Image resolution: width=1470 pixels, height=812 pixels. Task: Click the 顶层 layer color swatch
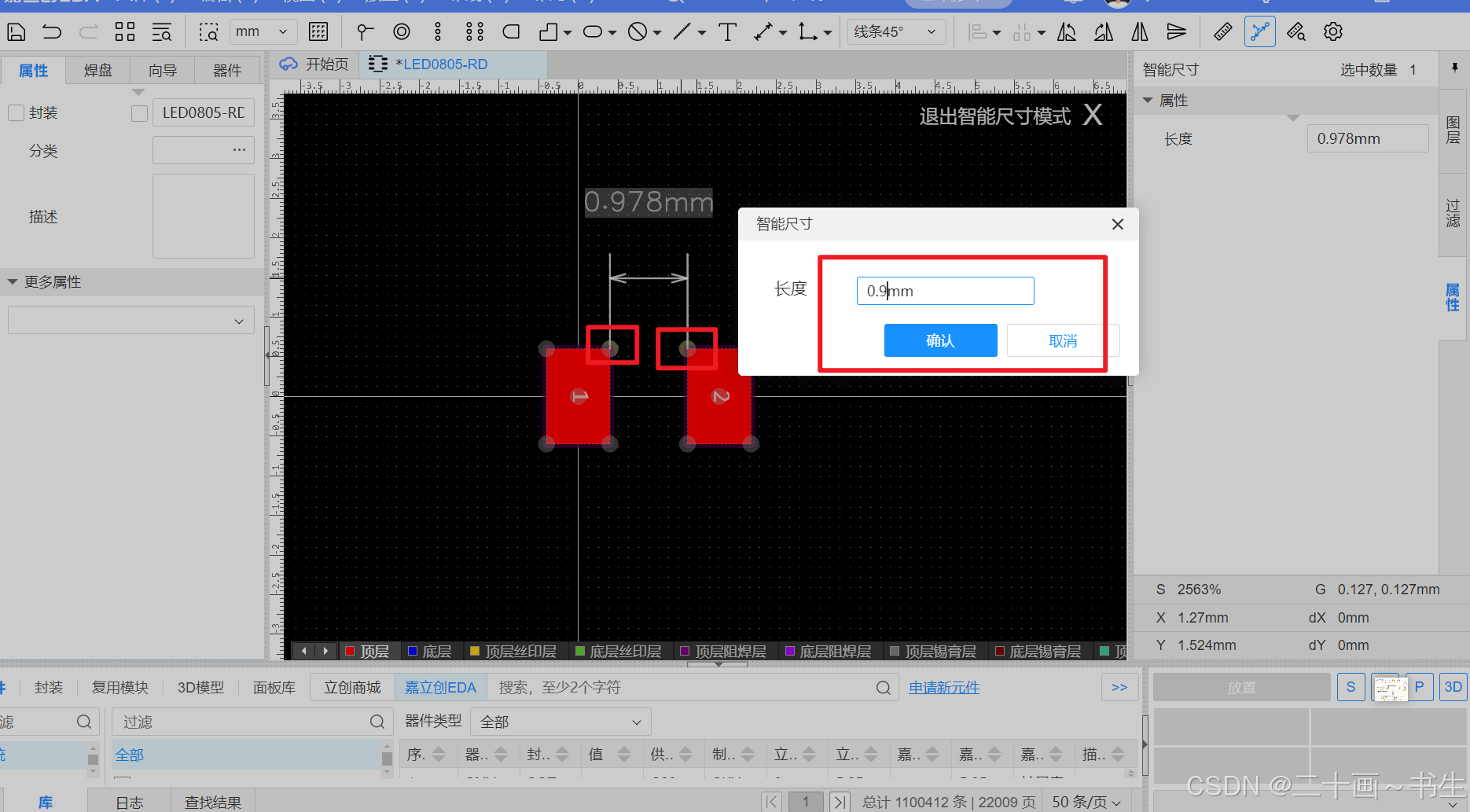click(x=350, y=651)
